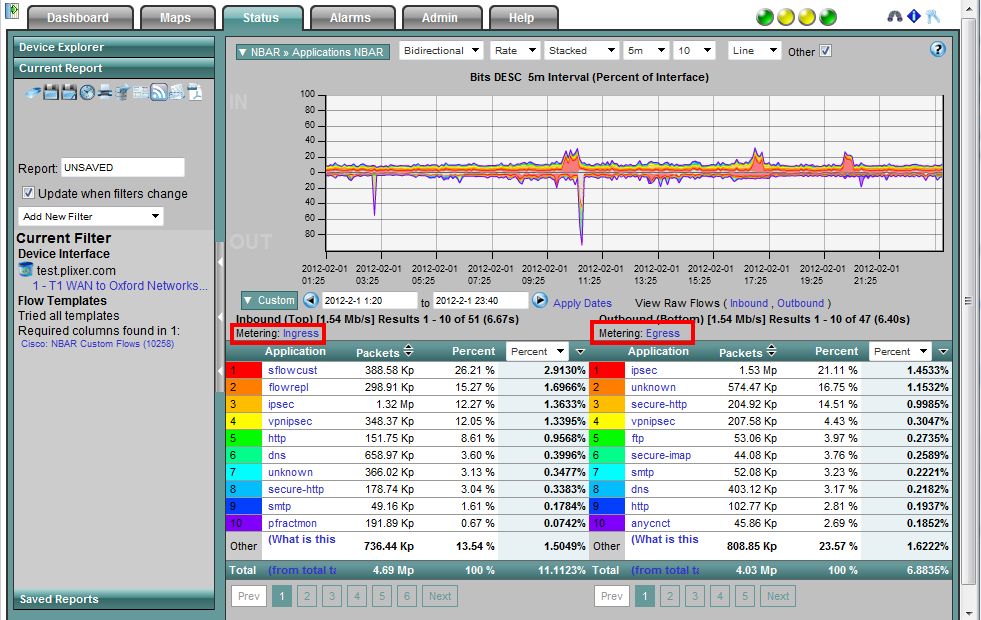Open help with the blue question mark icon
Screen dimensions: 981x620
pos(937,49)
